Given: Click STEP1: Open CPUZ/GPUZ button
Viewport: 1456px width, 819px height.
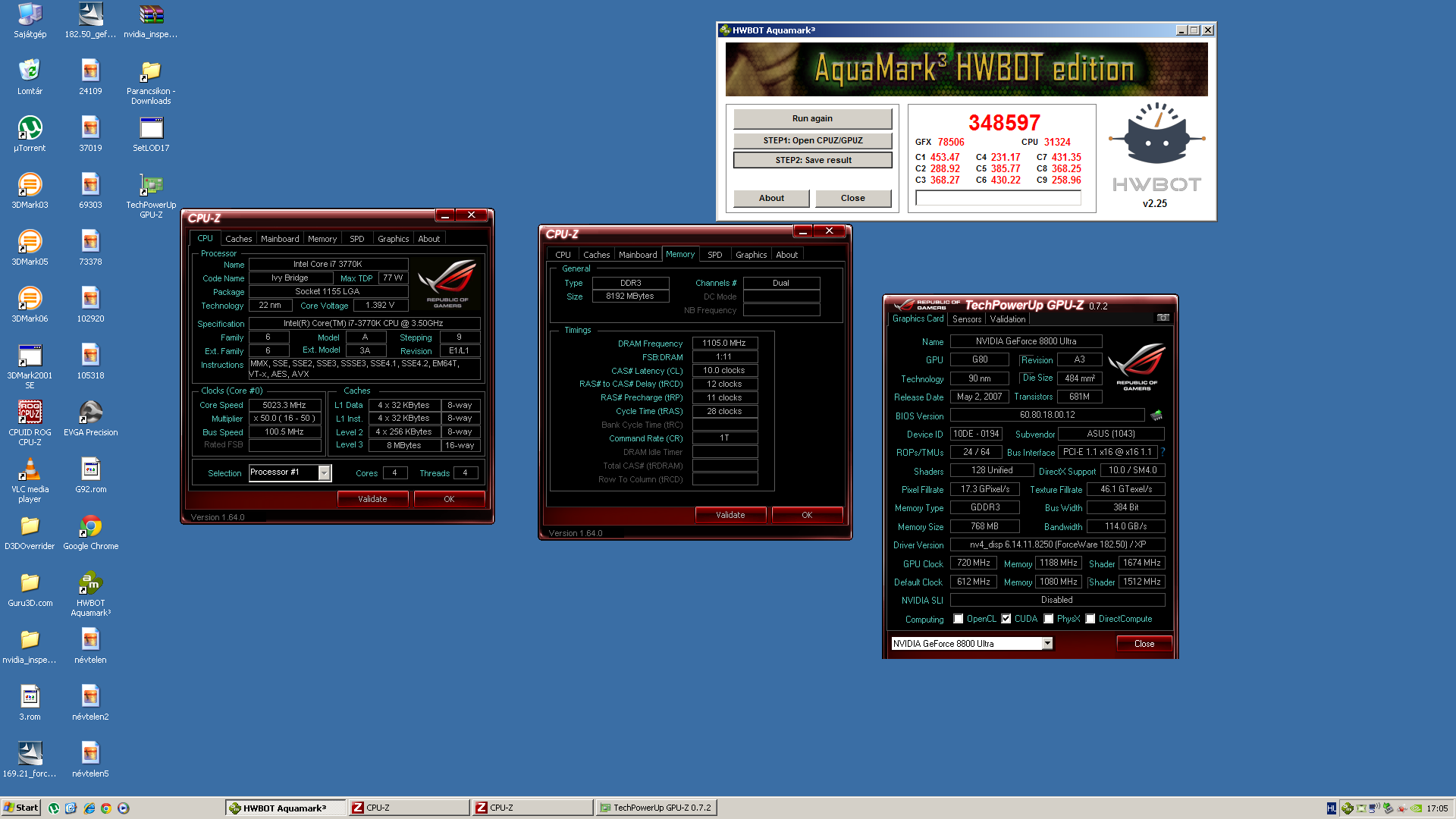Looking at the screenshot, I should pyautogui.click(x=812, y=140).
